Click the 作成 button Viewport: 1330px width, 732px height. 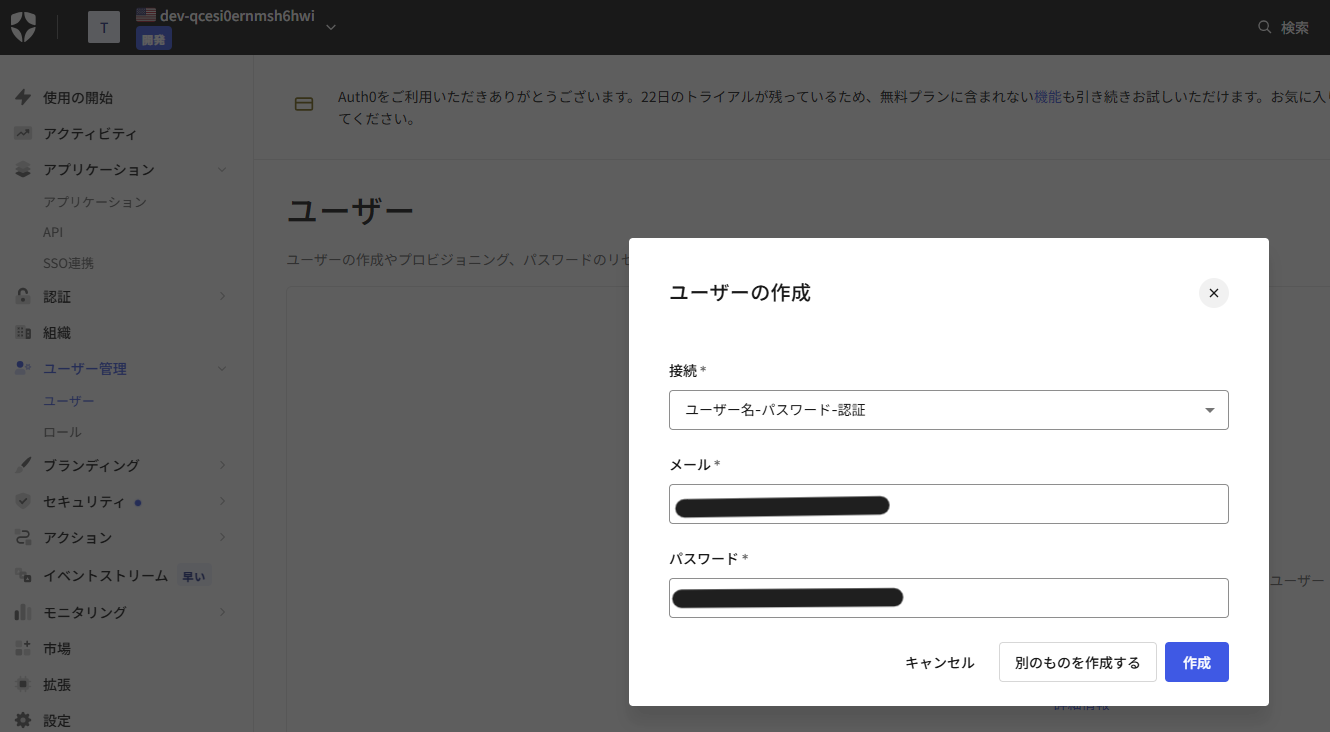point(1197,662)
